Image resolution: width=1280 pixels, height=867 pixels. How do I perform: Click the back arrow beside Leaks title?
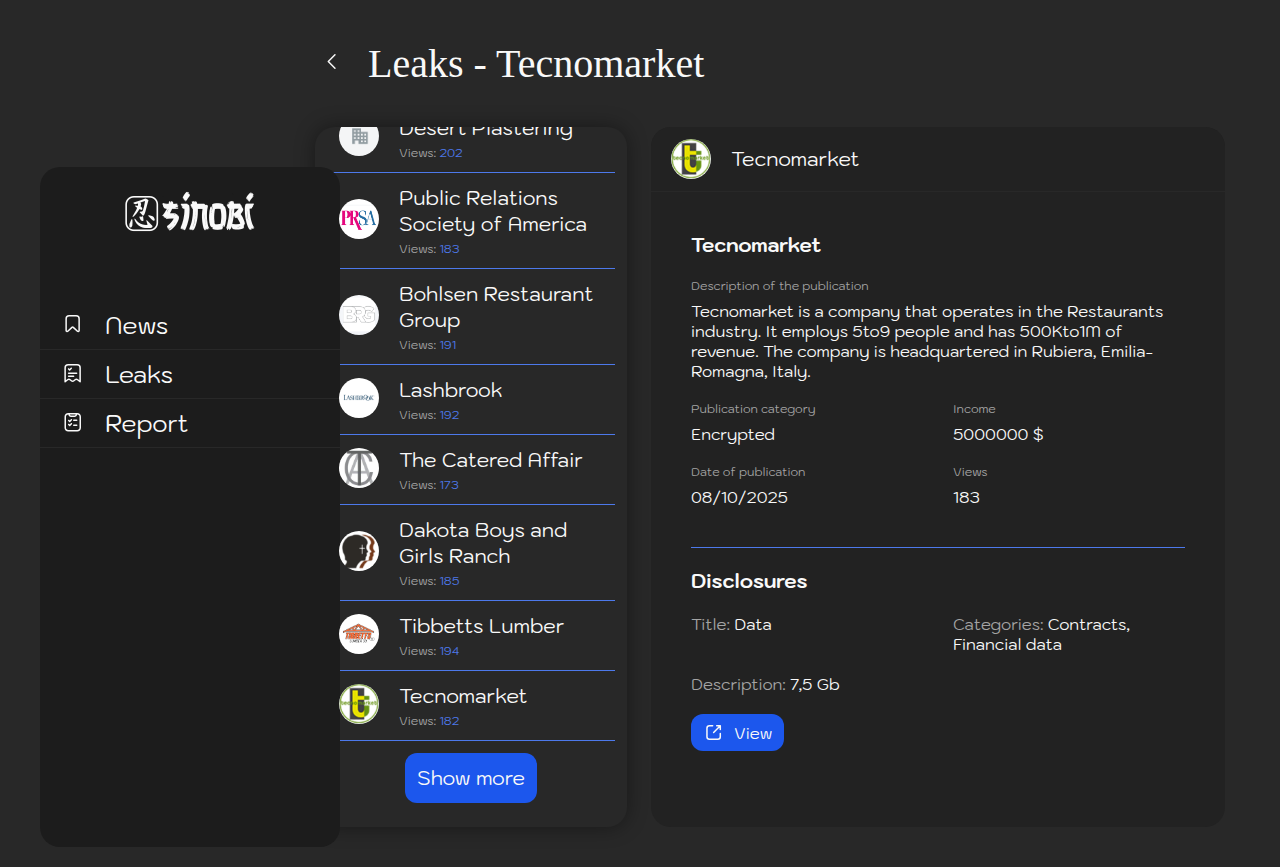(332, 62)
